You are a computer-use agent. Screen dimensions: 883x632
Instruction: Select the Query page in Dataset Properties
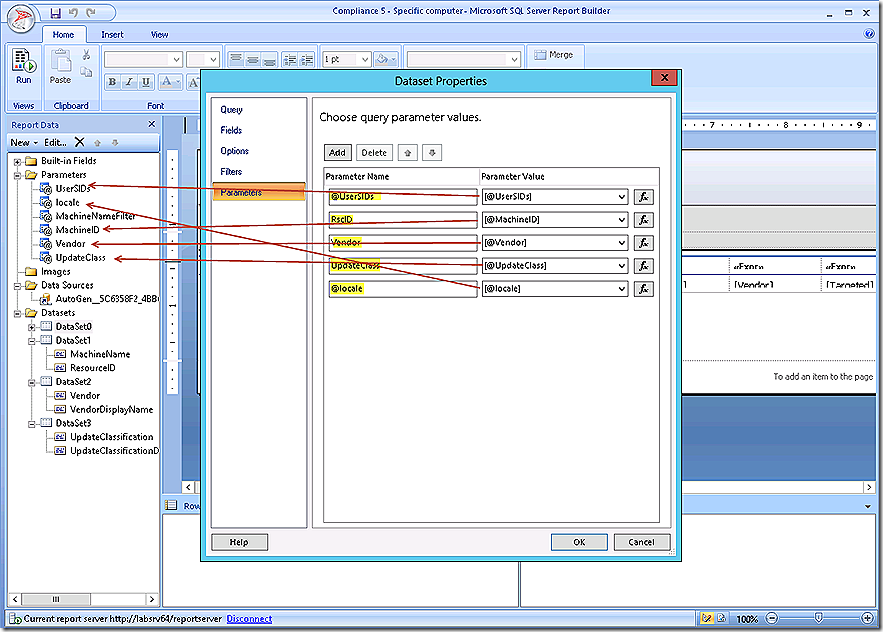[231, 109]
